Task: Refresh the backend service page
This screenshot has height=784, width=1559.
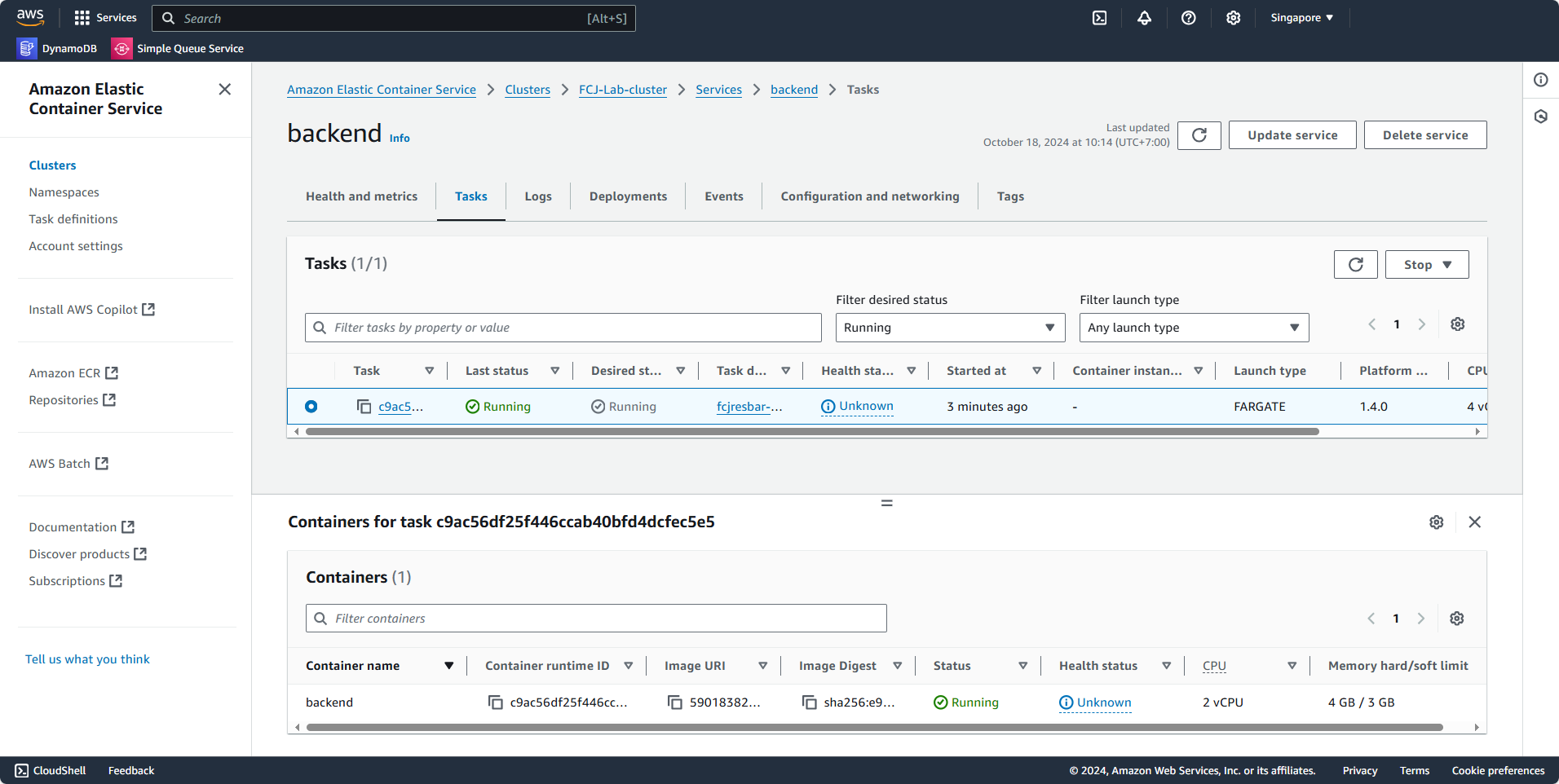Action: coord(1199,135)
